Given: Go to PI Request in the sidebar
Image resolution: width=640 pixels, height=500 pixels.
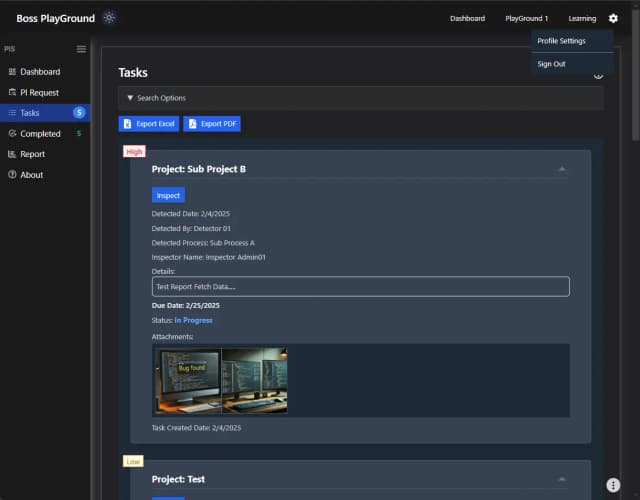Looking at the screenshot, I should click(40, 93).
